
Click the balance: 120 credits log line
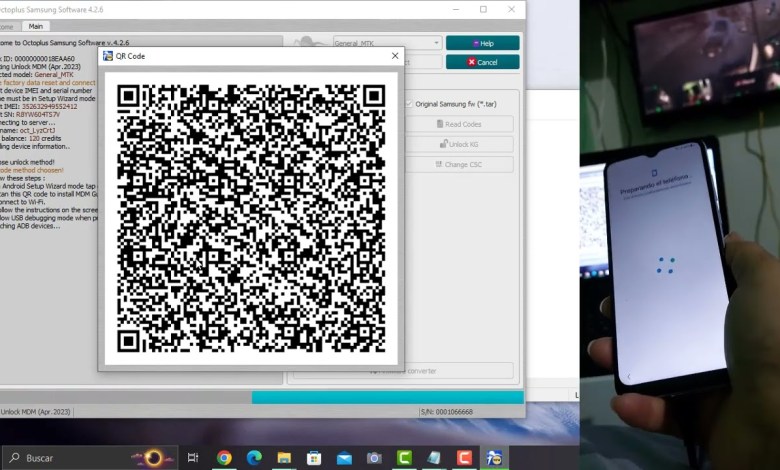(x=31, y=138)
